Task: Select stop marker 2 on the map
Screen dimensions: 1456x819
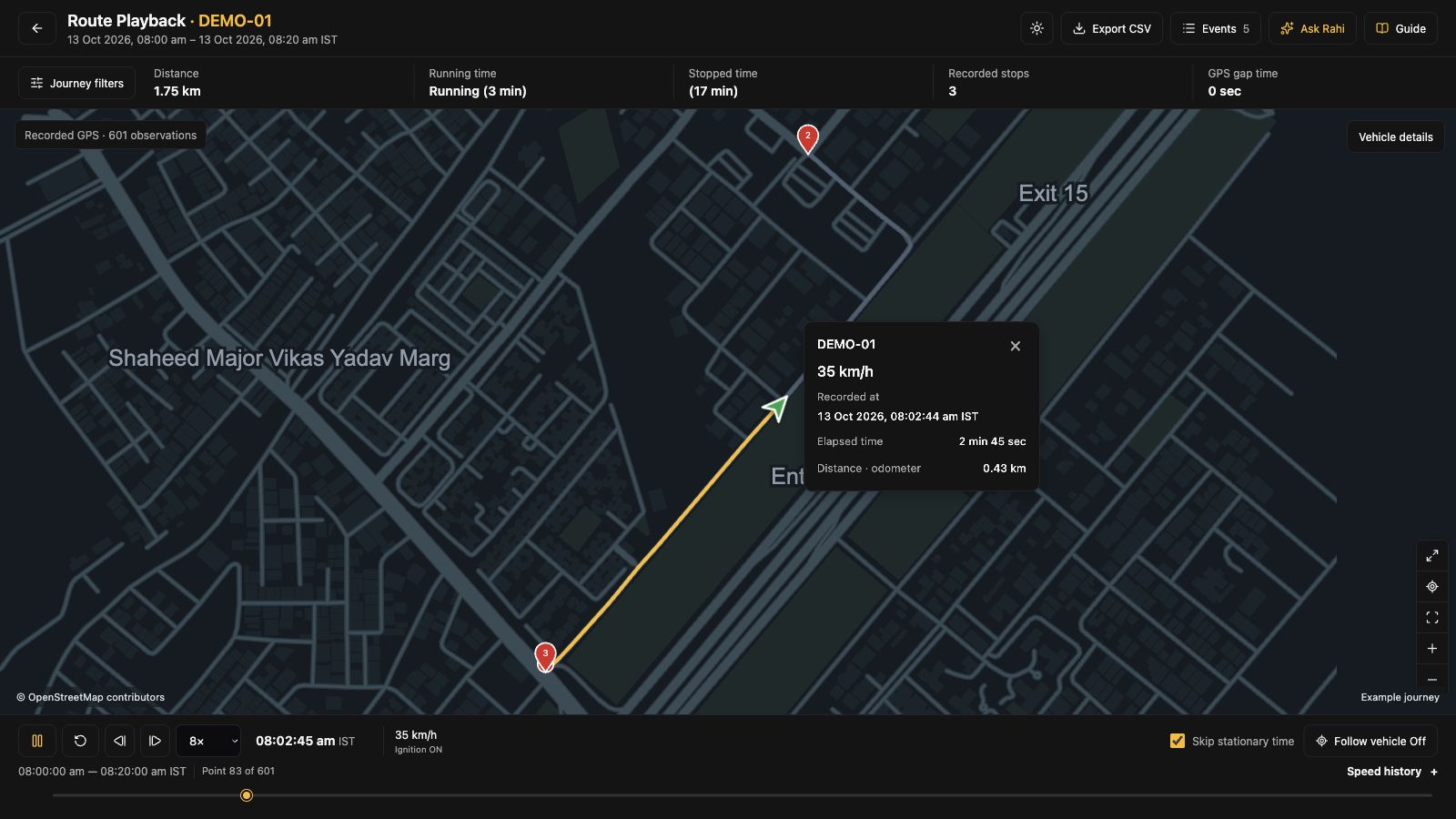Action: coord(807,138)
